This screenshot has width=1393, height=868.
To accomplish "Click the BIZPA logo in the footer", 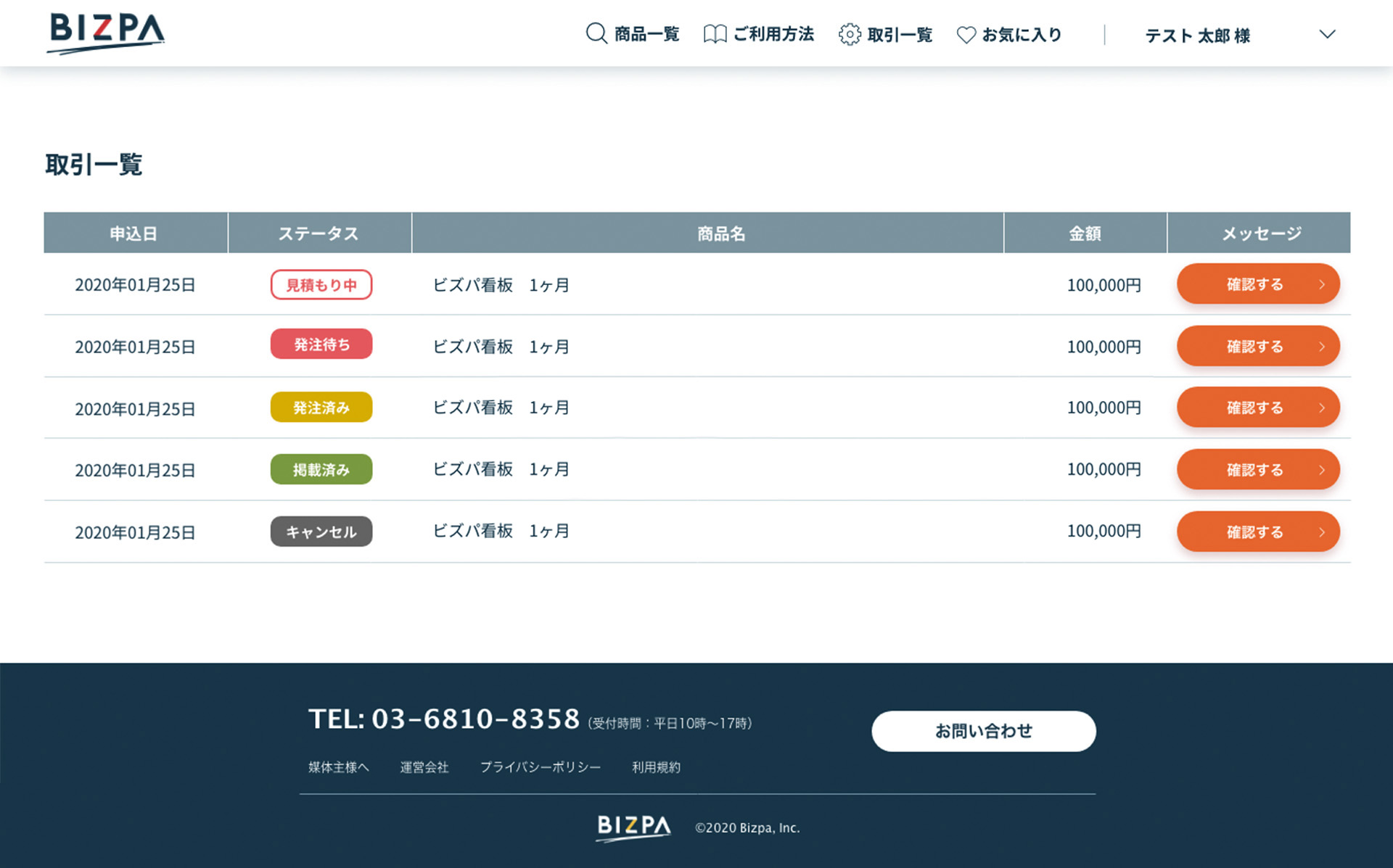I will pos(633,825).
